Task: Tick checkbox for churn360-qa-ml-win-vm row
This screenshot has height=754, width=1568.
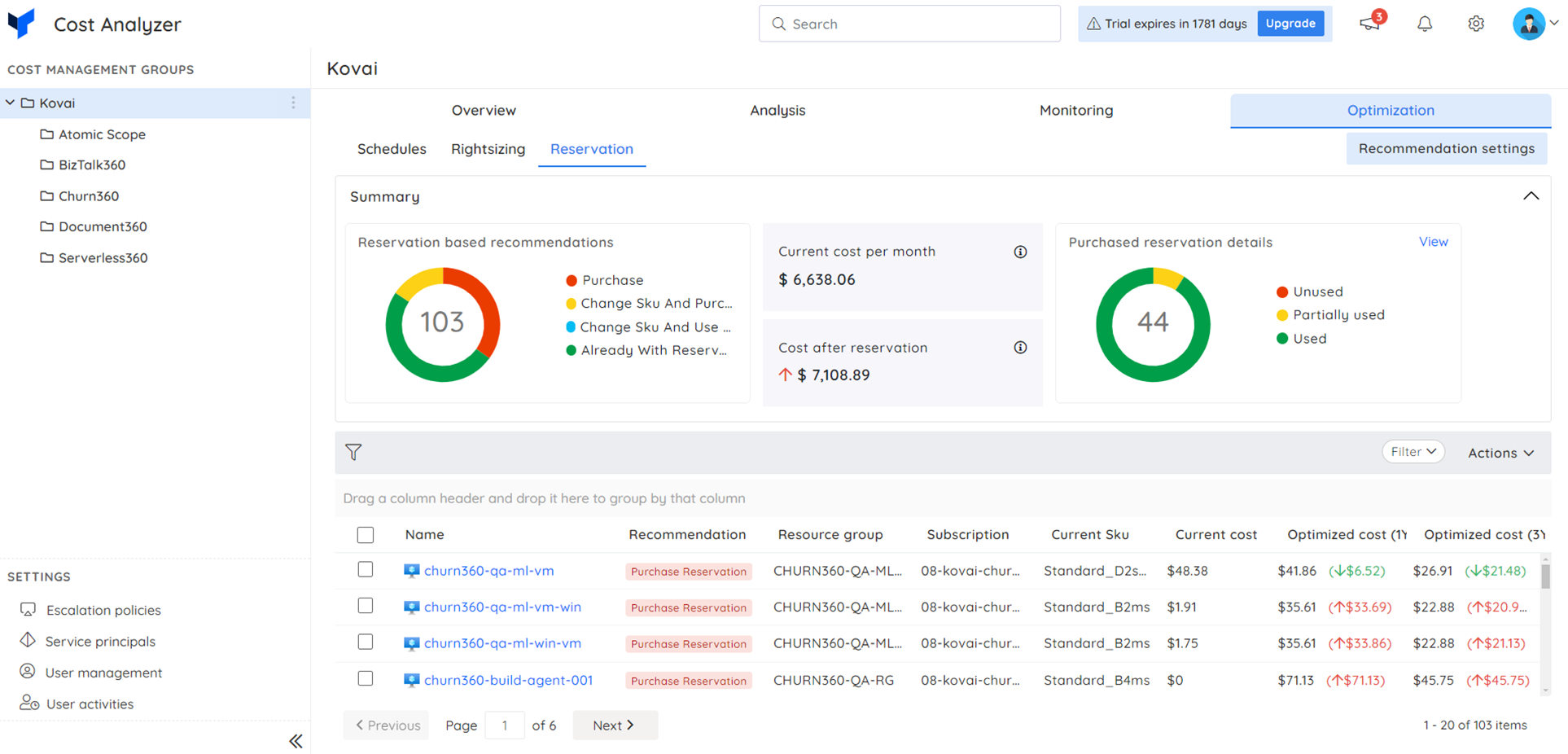Action: [x=366, y=642]
